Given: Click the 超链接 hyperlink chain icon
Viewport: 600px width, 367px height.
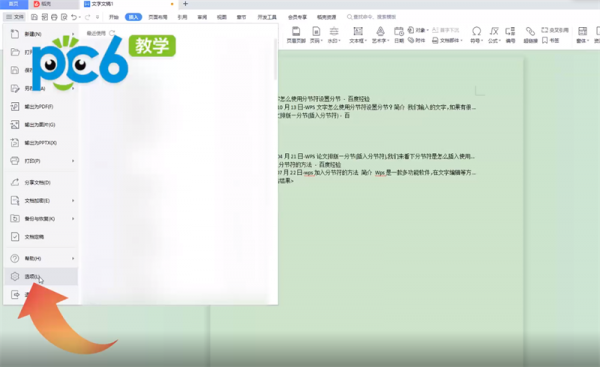Looking at the screenshot, I should (530, 34).
